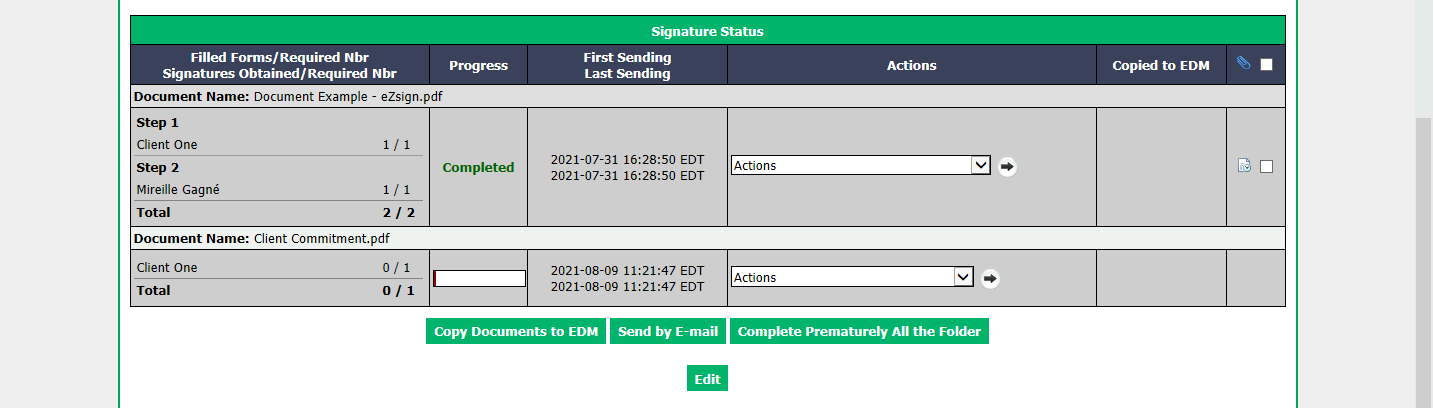The width and height of the screenshot is (1434, 408).
Task: Click the Actions column header
Action: coord(912,65)
